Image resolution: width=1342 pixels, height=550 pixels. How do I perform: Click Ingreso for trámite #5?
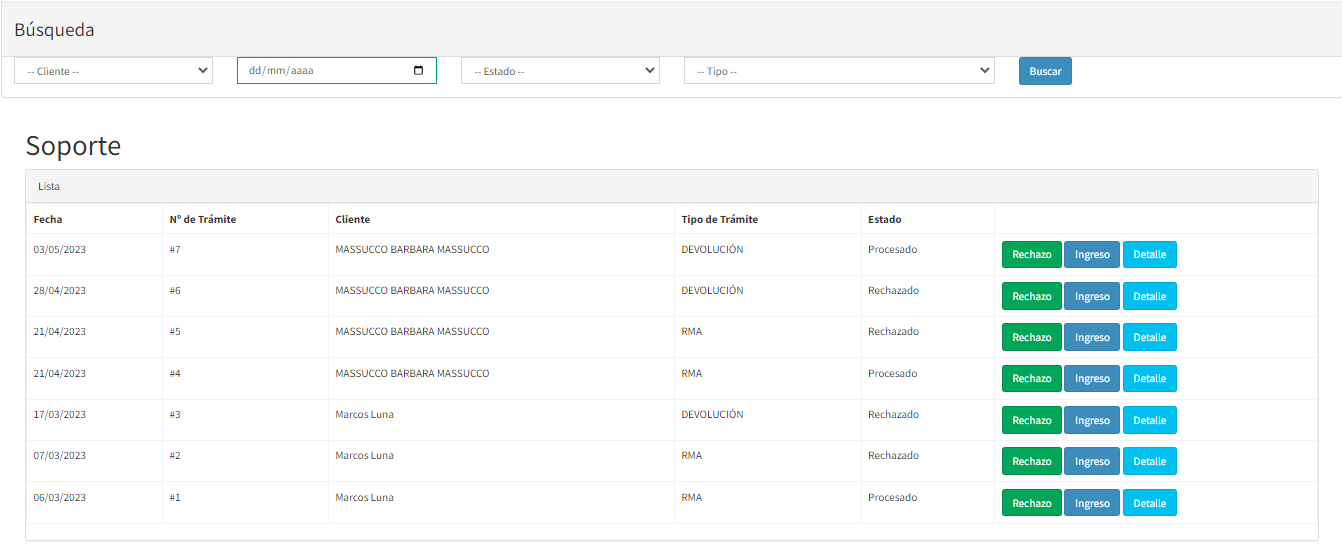click(x=1092, y=338)
